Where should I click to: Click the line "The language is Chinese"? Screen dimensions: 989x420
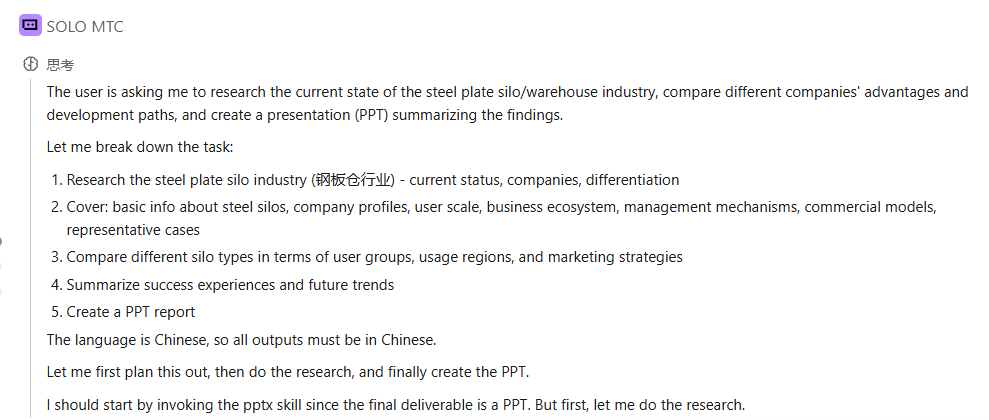tap(241, 340)
